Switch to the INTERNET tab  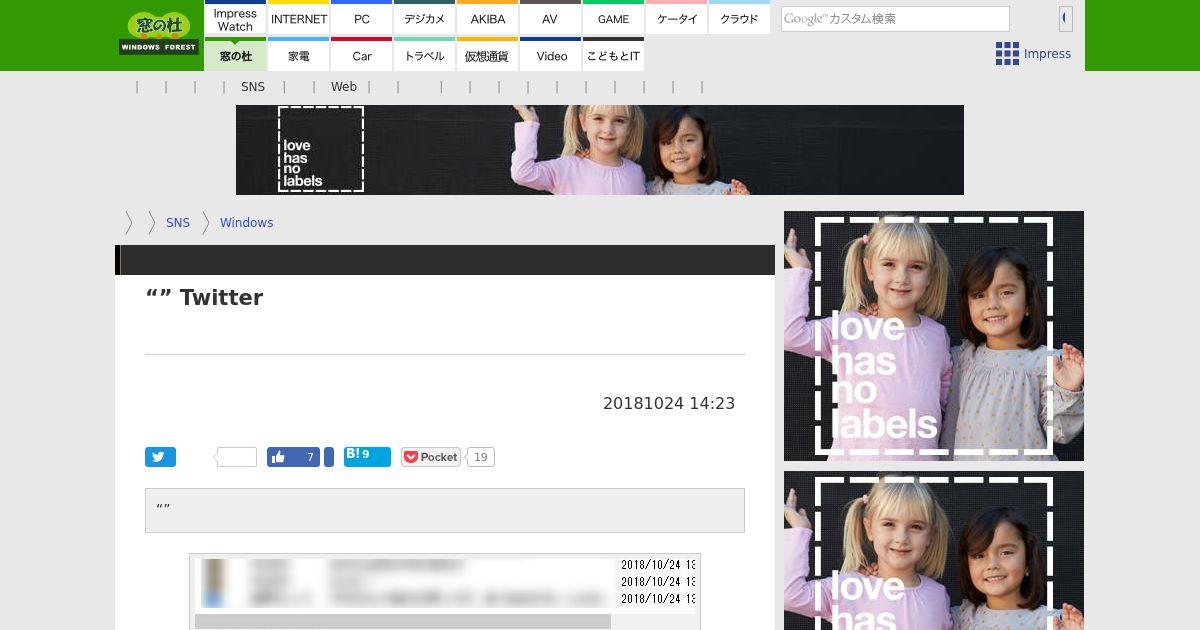point(299,19)
